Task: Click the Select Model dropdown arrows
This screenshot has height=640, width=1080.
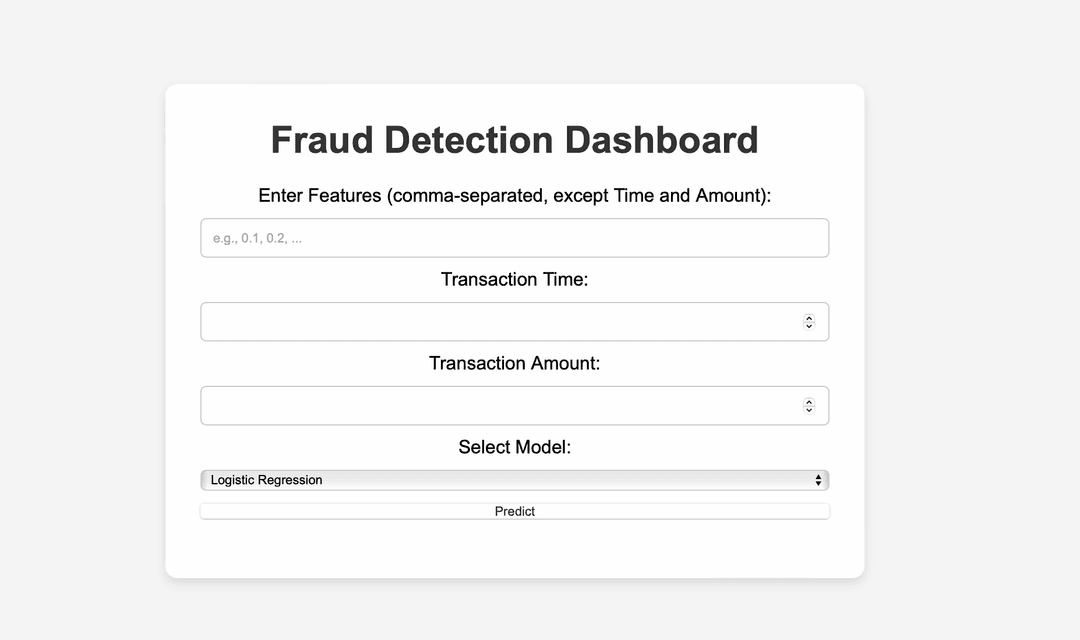Action: point(818,481)
